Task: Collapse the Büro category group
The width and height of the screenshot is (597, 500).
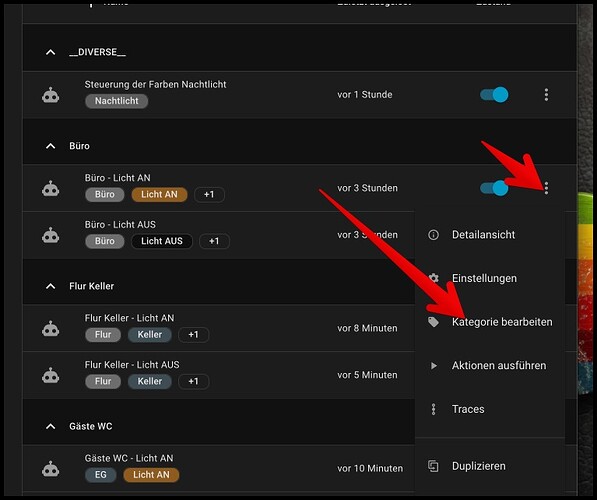Action: pyautogui.click(x=50, y=146)
